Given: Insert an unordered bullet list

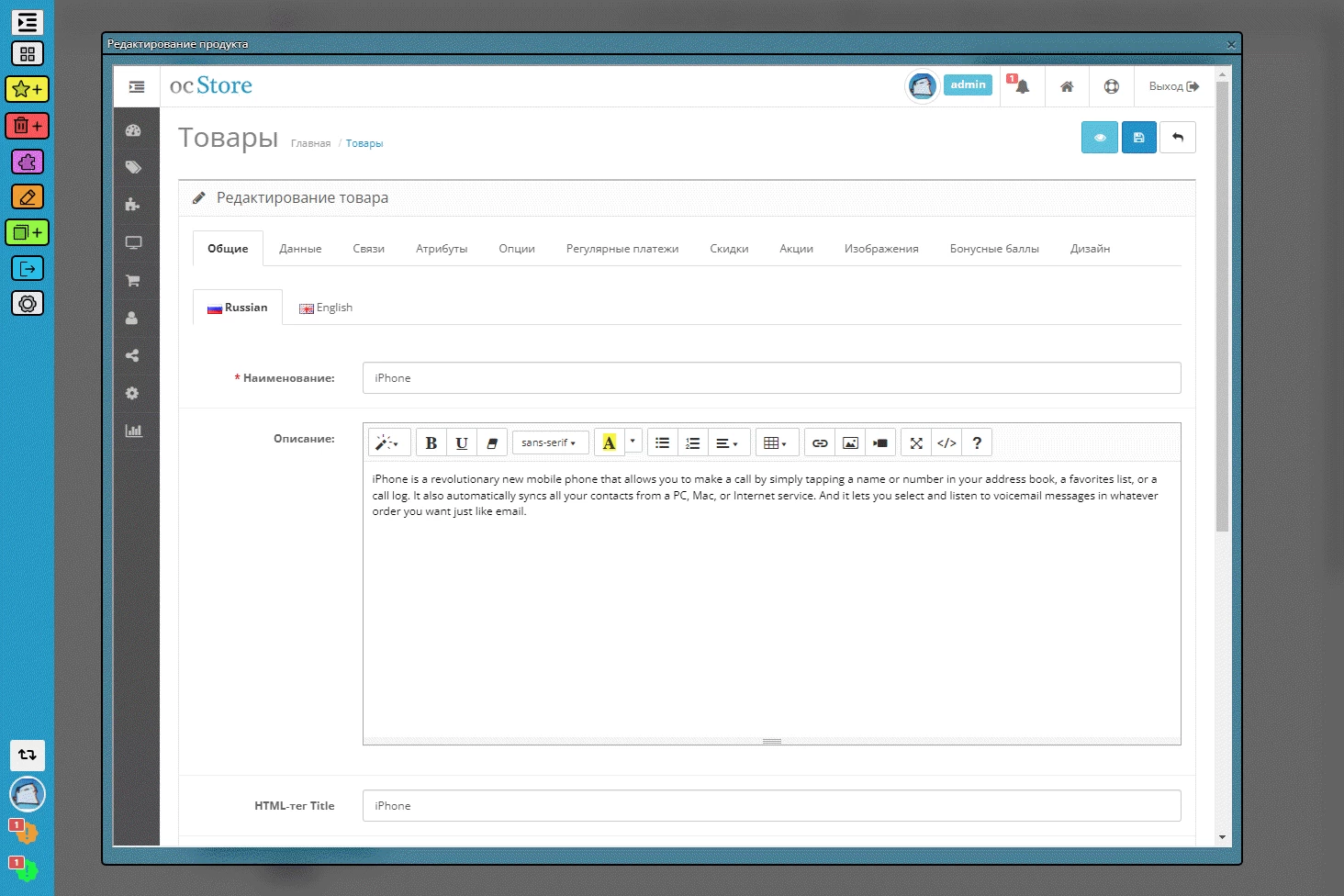Looking at the screenshot, I should (662, 442).
